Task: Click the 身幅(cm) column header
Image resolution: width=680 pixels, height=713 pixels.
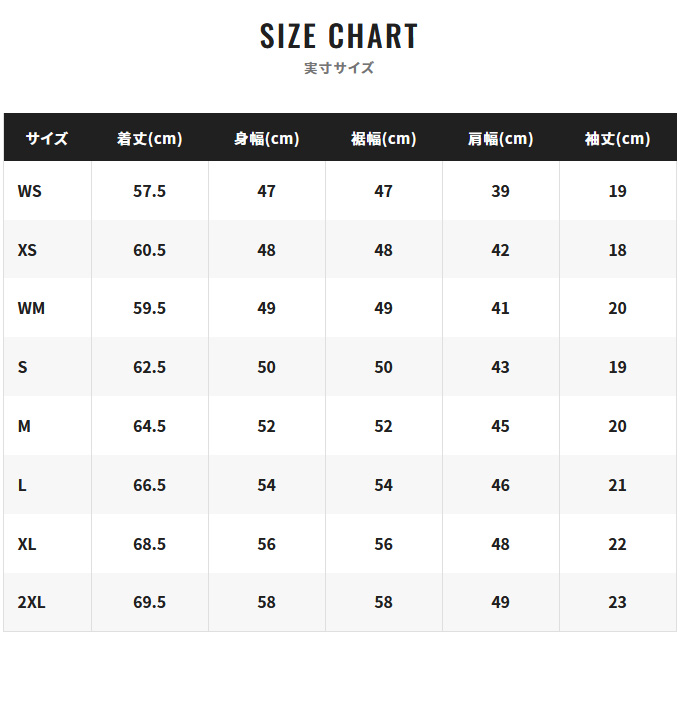Action: (x=267, y=138)
